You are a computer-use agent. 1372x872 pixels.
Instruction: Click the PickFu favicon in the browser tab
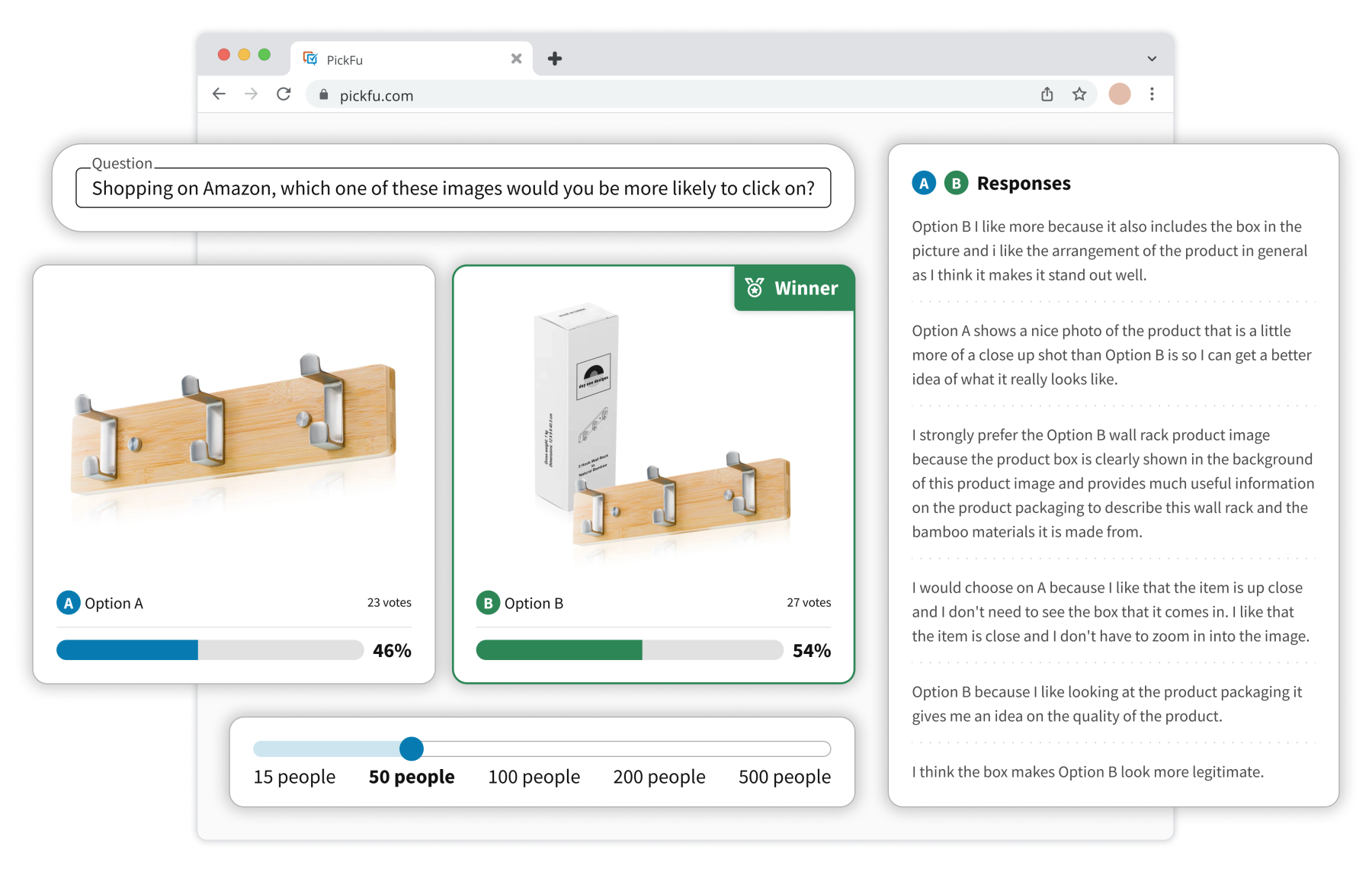[x=310, y=58]
